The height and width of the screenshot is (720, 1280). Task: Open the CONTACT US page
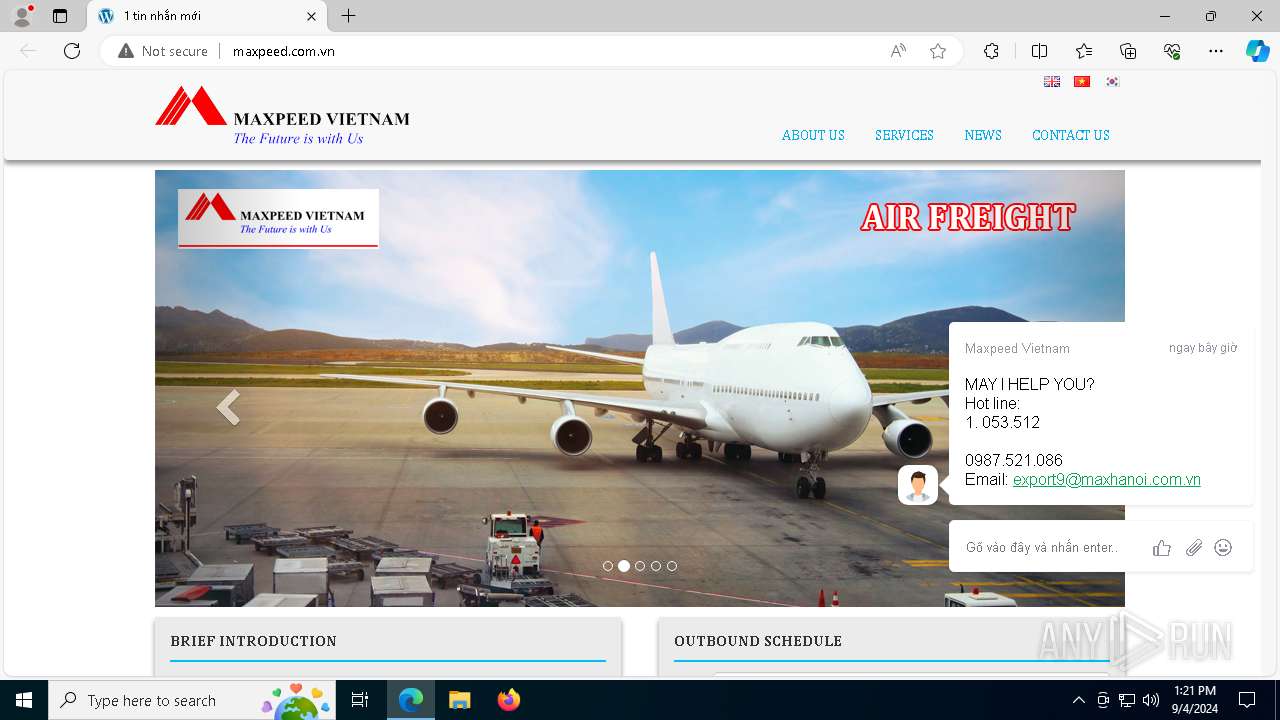coord(1071,135)
